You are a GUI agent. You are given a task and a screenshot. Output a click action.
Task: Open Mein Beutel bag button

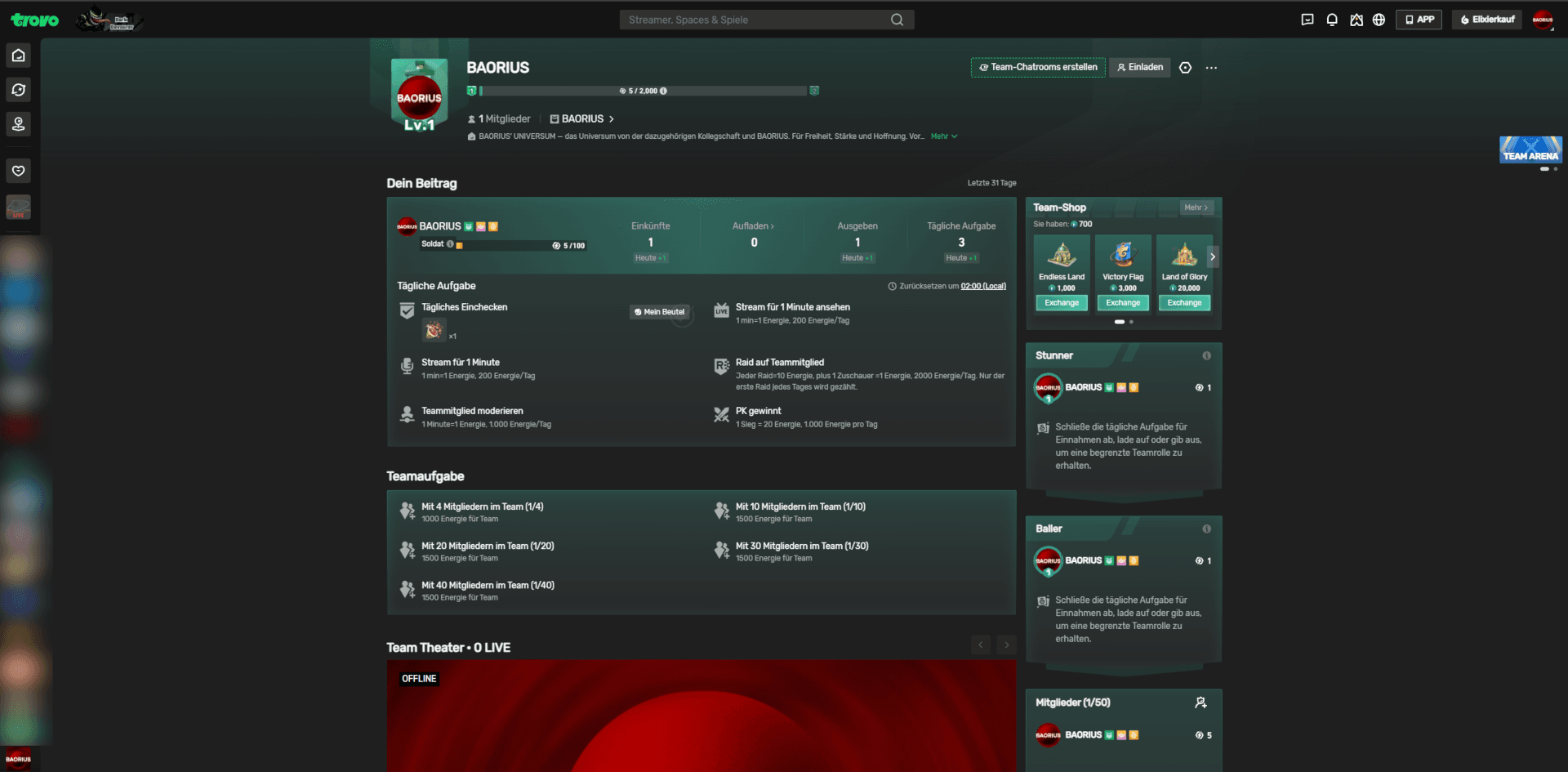click(659, 312)
